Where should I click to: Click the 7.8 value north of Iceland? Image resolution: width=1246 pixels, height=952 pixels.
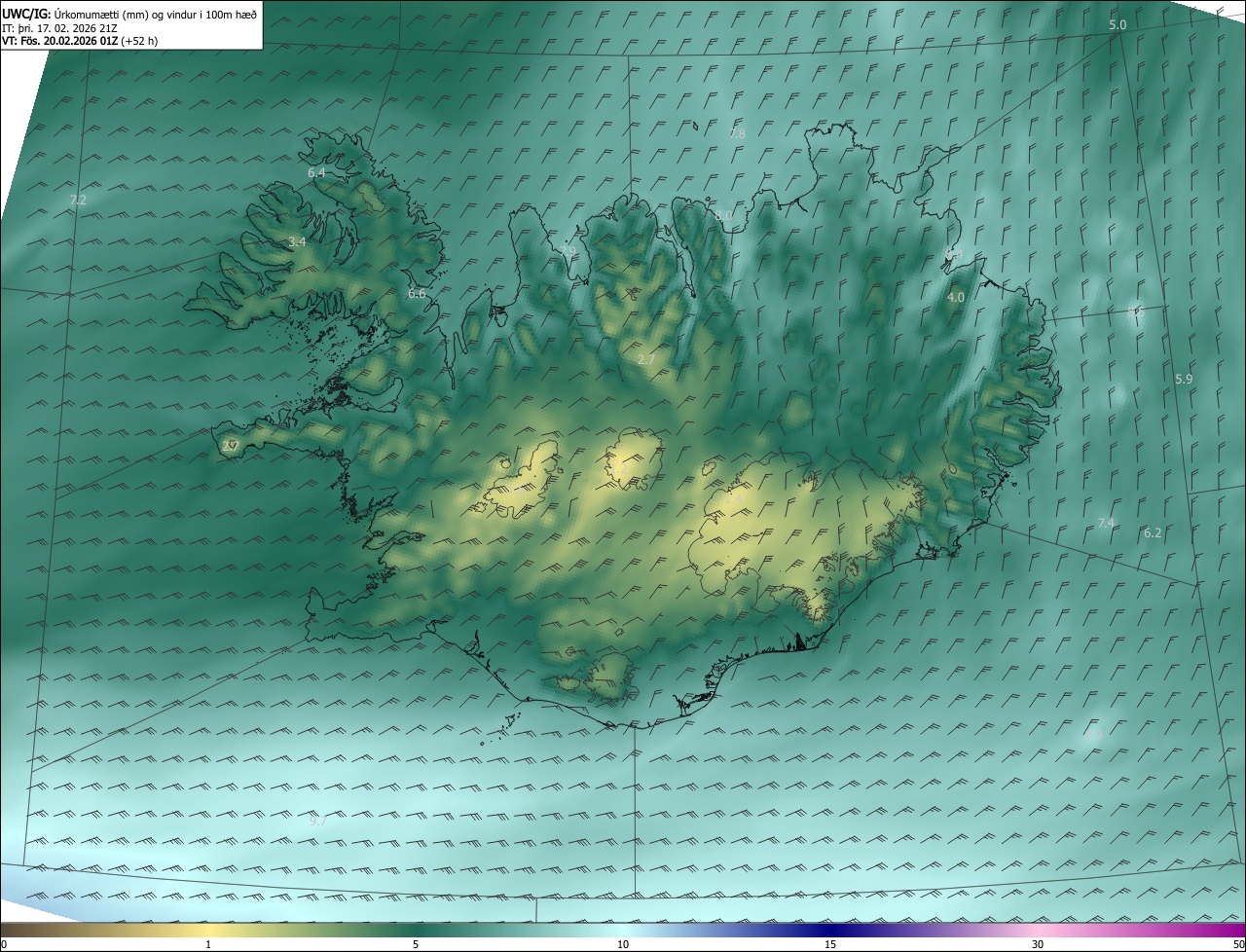pyautogui.click(x=737, y=133)
